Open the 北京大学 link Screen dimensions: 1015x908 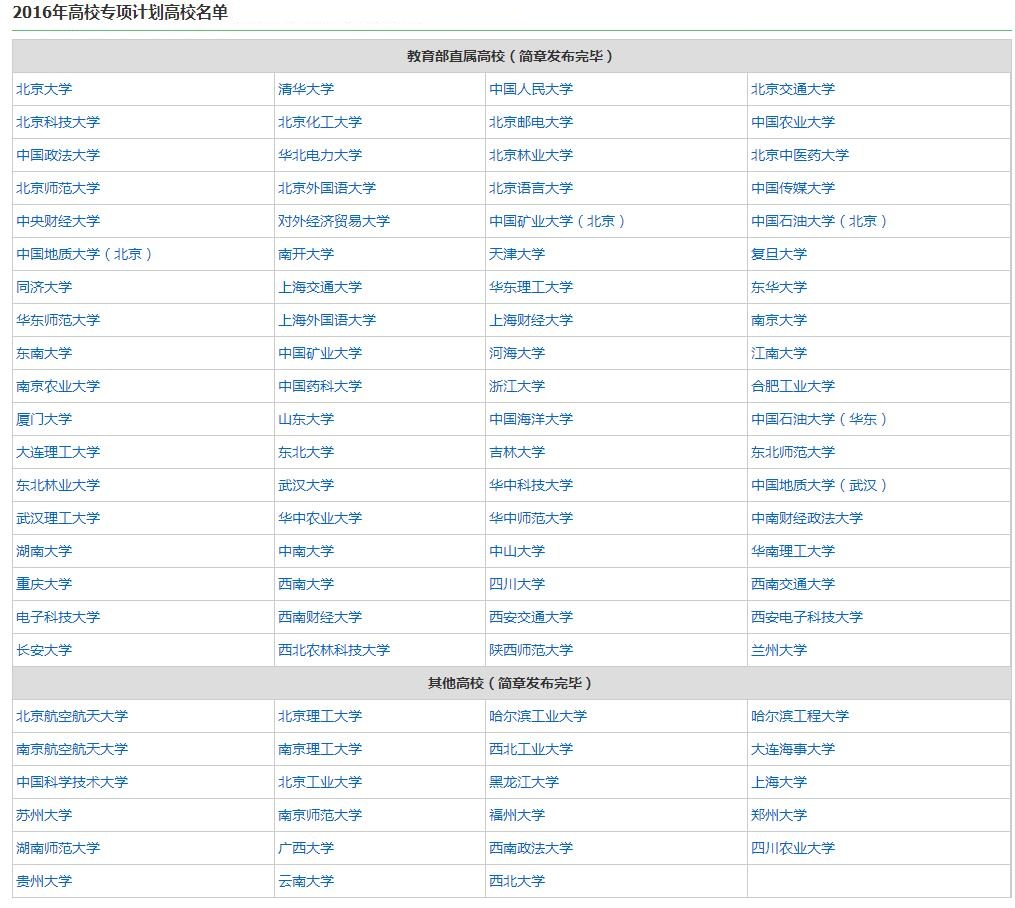click(x=44, y=89)
